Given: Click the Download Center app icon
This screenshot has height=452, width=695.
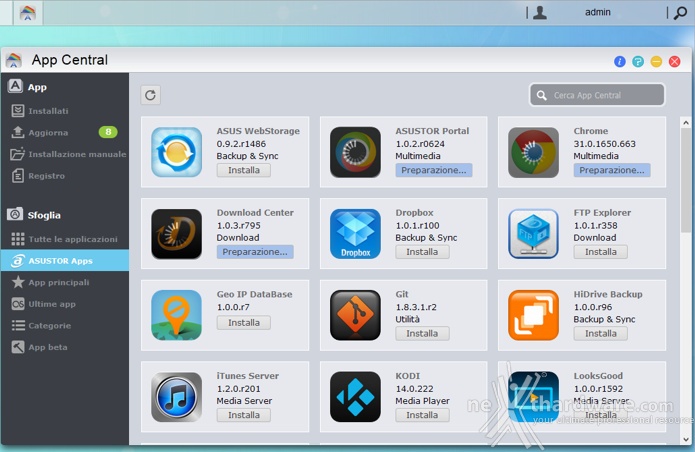Looking at the screenshot, I should pos(176,234).
